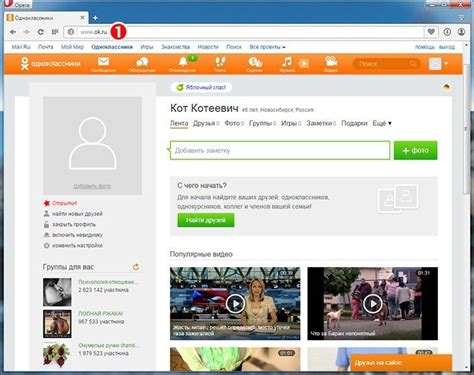Screen dimensions: 474x375
Task: Click the green + фото button
Action: coord(415,150)
